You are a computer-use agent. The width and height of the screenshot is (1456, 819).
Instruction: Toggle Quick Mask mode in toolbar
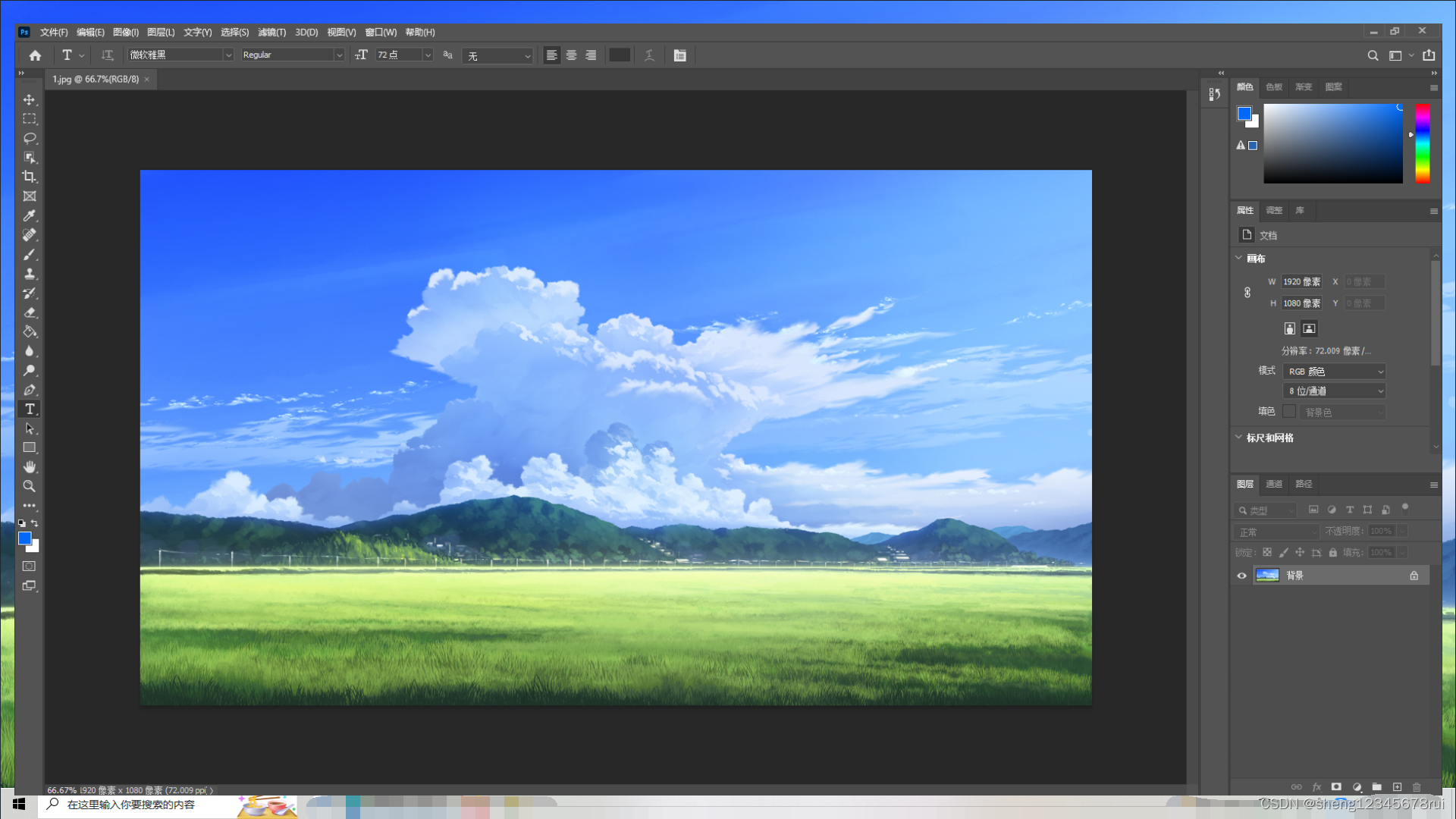pyautogui.click(x=29, y=566)
